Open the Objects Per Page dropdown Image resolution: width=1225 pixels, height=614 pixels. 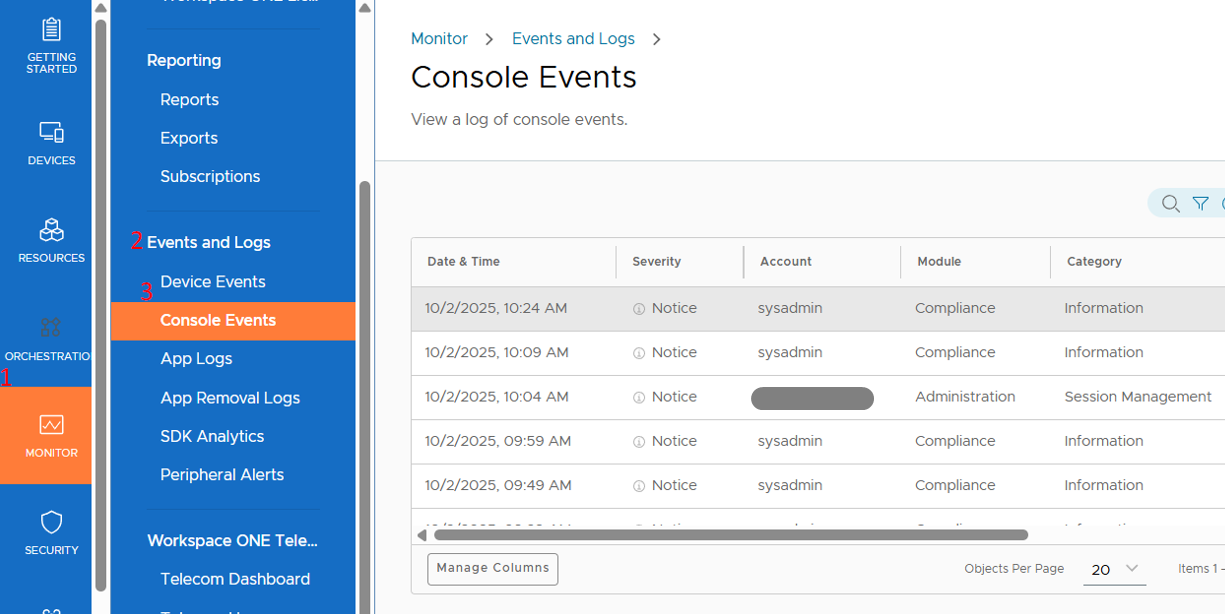tap(1114, 569)
